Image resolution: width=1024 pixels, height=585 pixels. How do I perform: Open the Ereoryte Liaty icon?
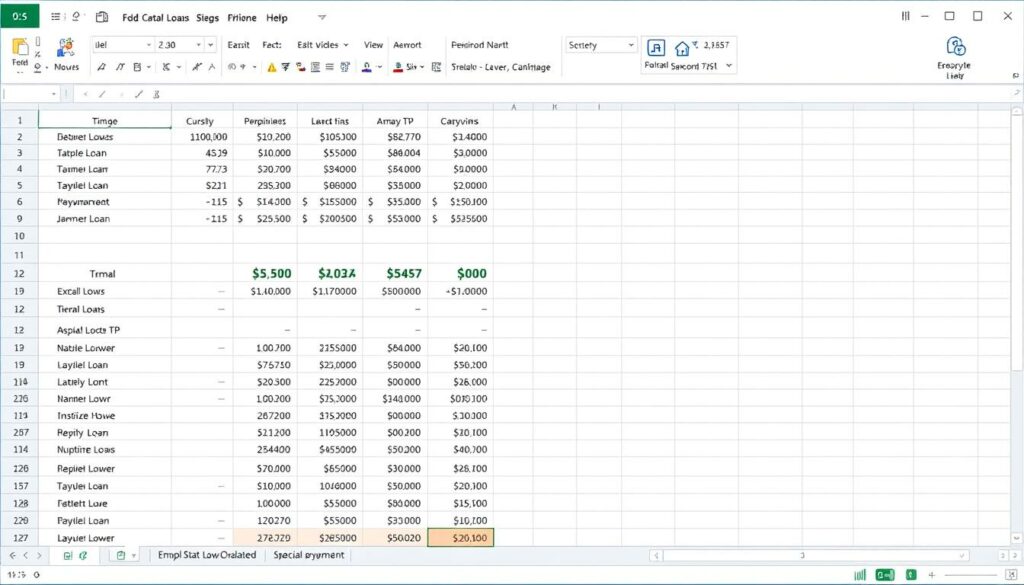click(x=955, y=46)
